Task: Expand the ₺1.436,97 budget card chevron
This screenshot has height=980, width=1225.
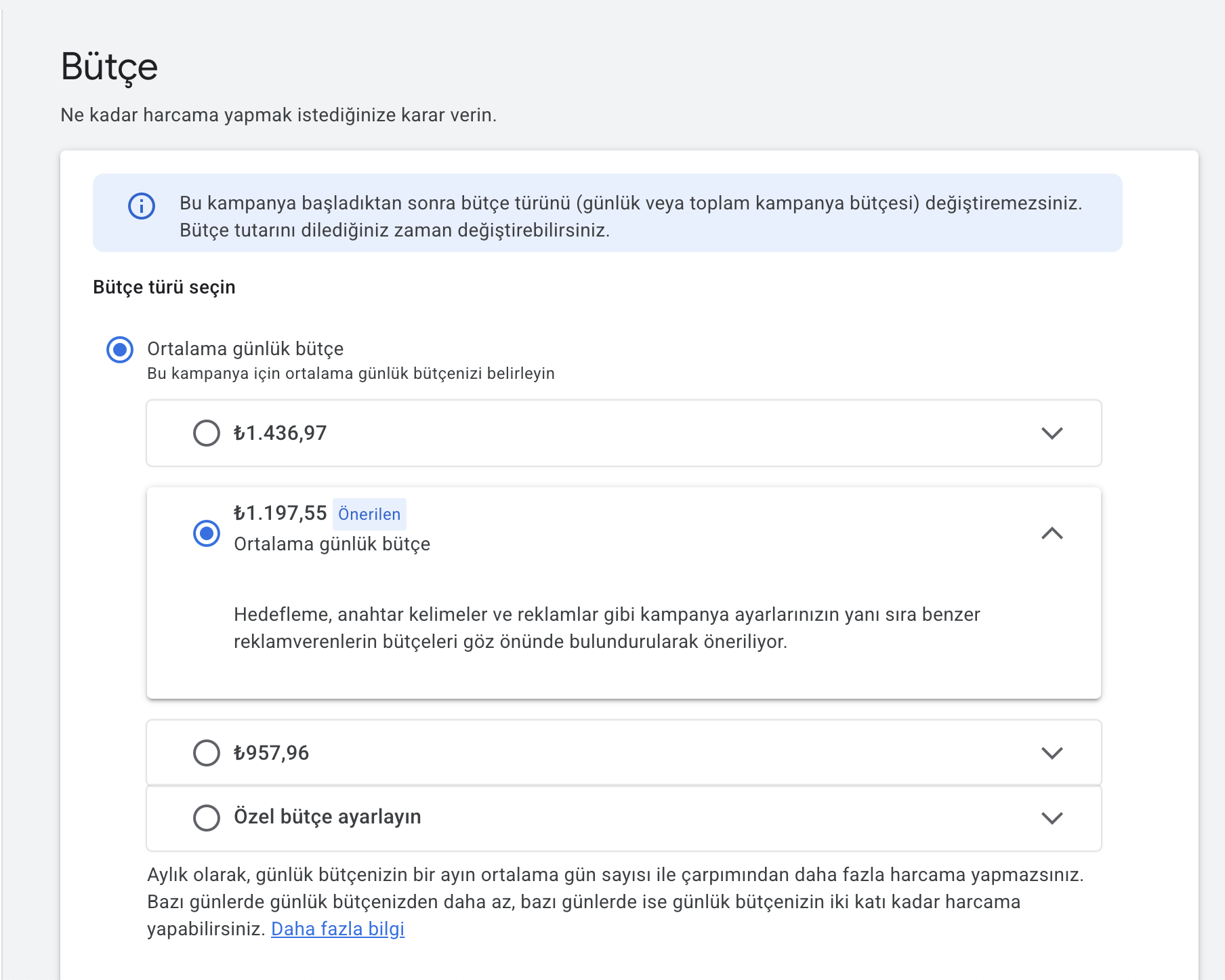Action: (1052, 433)
